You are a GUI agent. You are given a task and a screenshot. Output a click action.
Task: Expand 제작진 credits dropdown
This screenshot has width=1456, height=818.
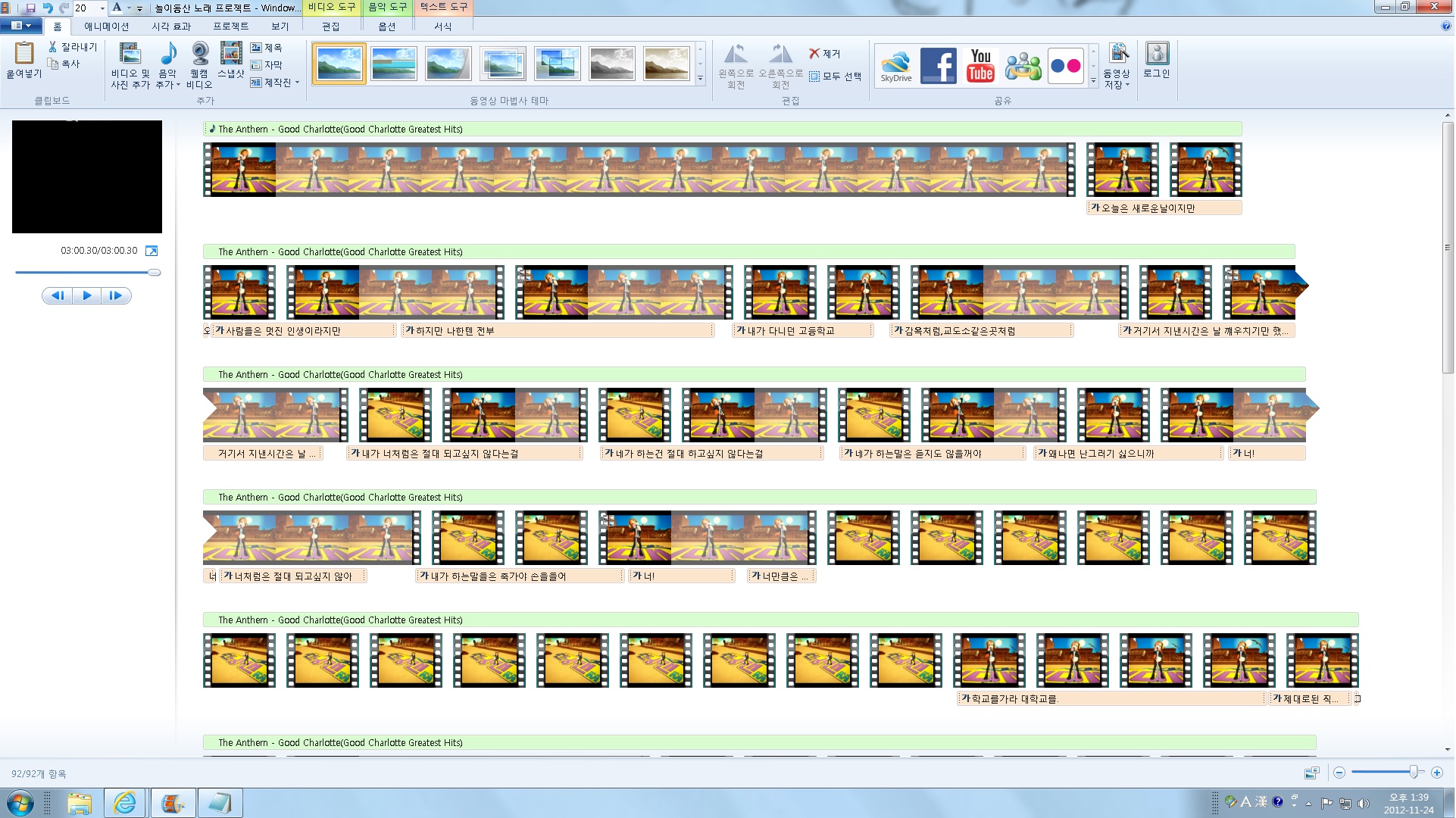click(x=297, y=83)
